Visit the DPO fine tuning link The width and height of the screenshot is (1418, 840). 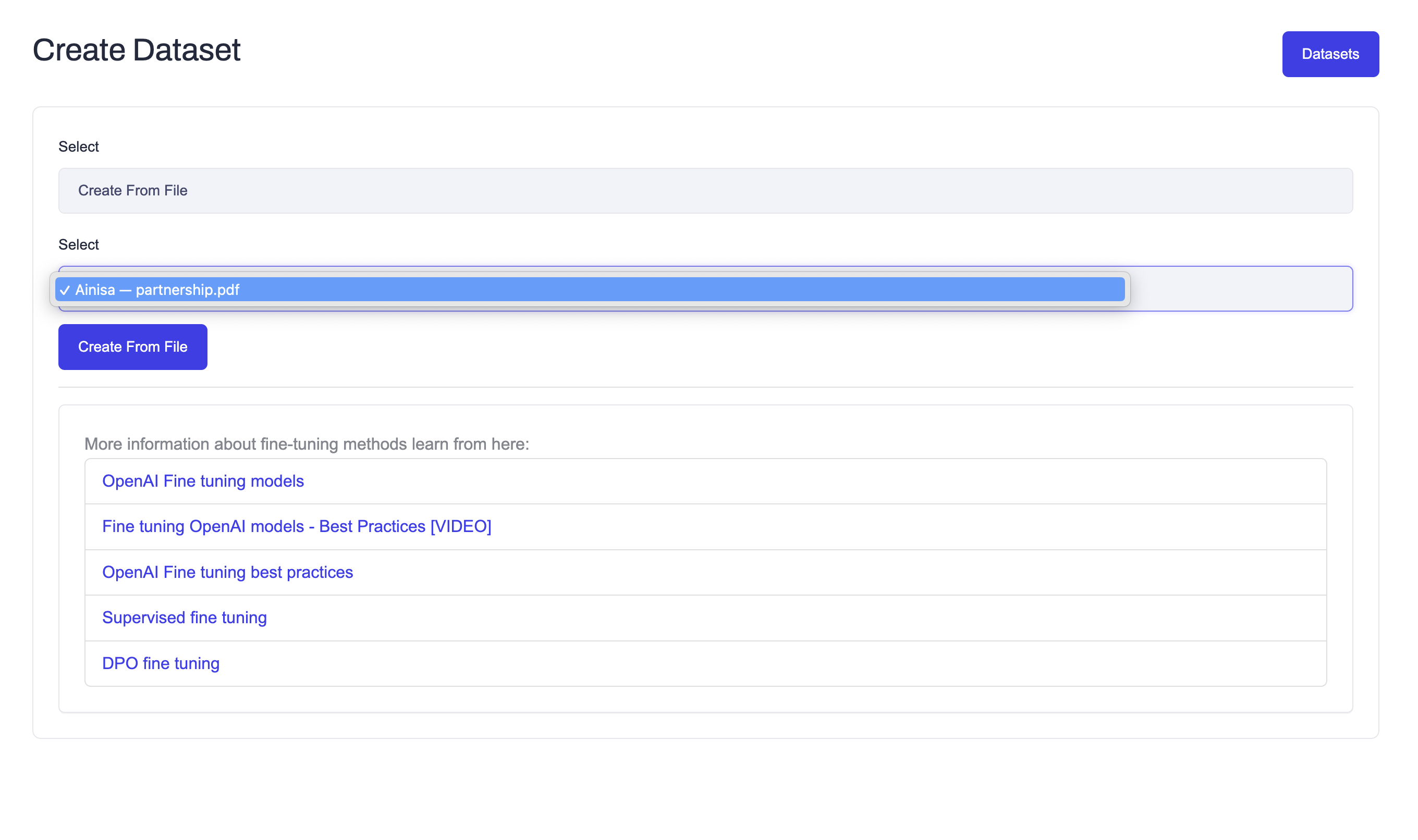pyautogui.click(x=160, y=663)
